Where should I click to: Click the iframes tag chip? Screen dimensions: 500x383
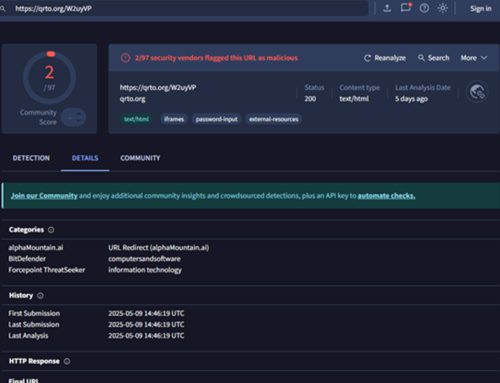(x=174, y=119)
